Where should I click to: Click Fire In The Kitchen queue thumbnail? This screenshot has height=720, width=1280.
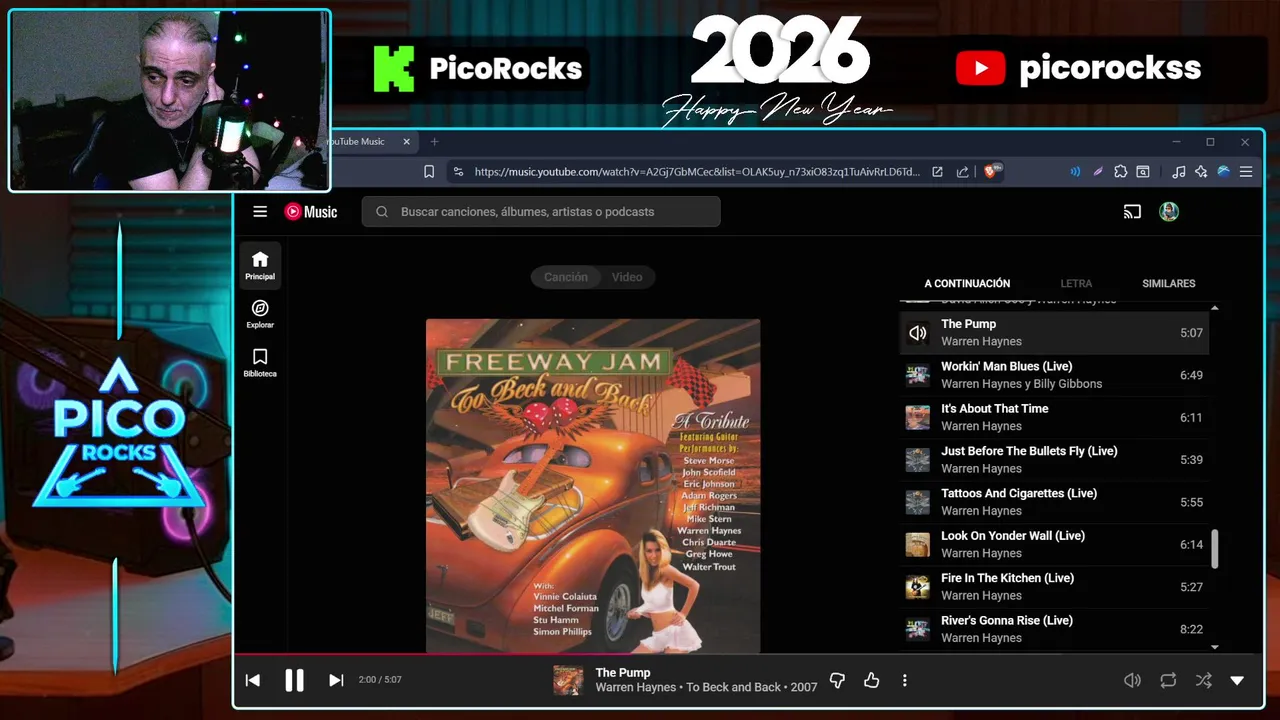click(x=918, y=587)
